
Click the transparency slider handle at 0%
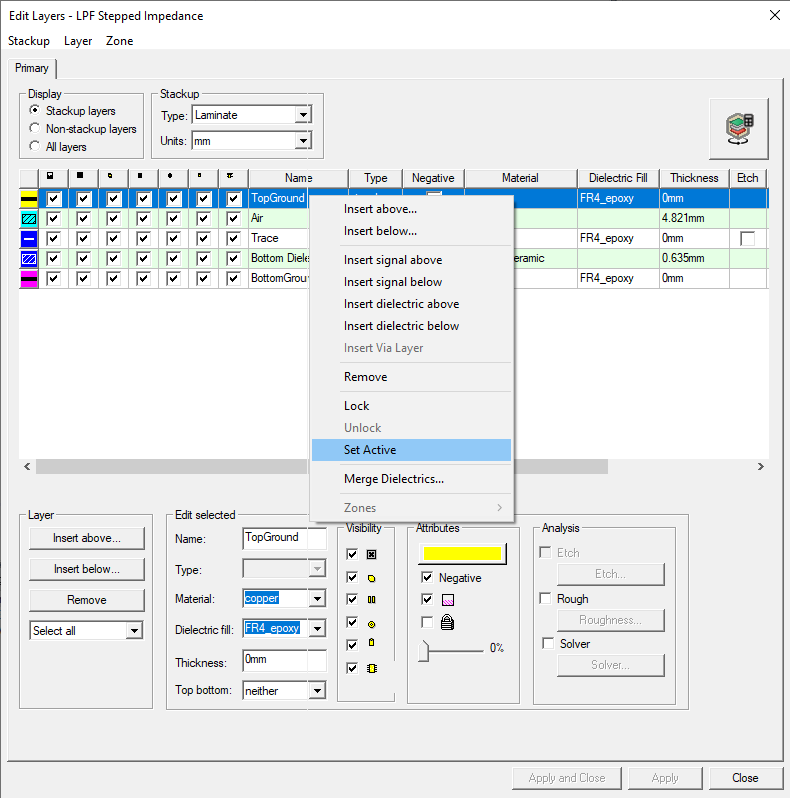point(424,651)
